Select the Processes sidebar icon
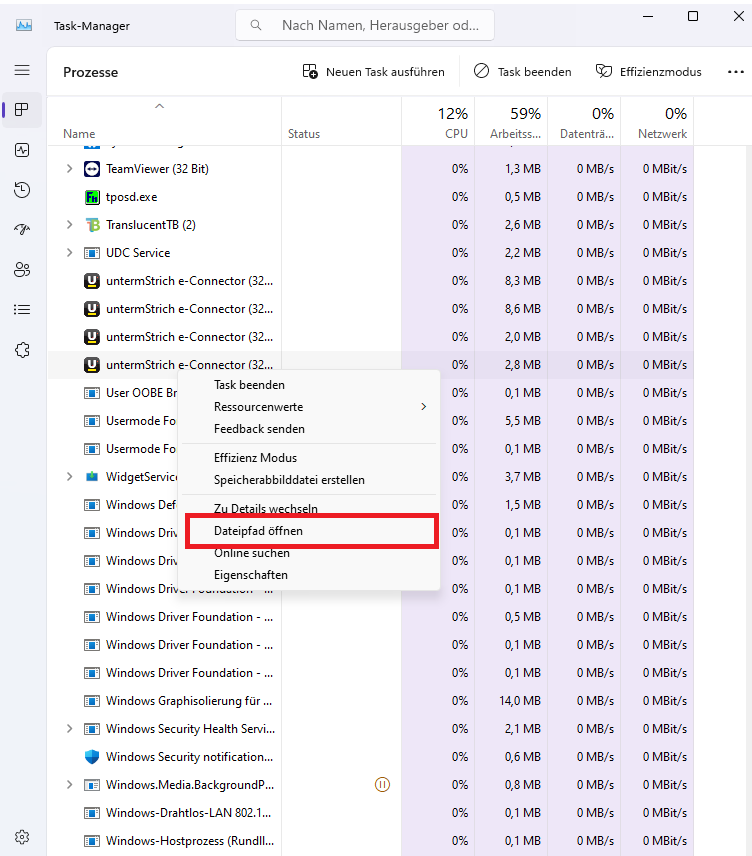 point(22,110)
